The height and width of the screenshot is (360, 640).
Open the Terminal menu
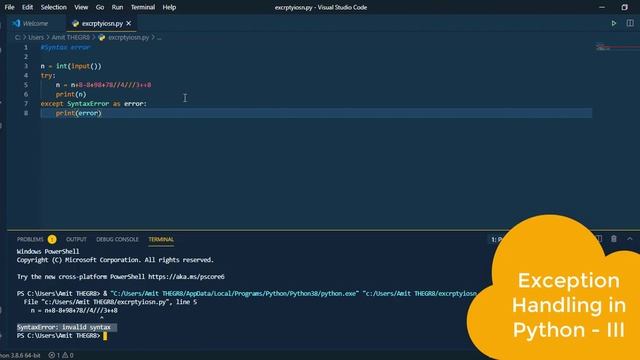pos(143,7)
